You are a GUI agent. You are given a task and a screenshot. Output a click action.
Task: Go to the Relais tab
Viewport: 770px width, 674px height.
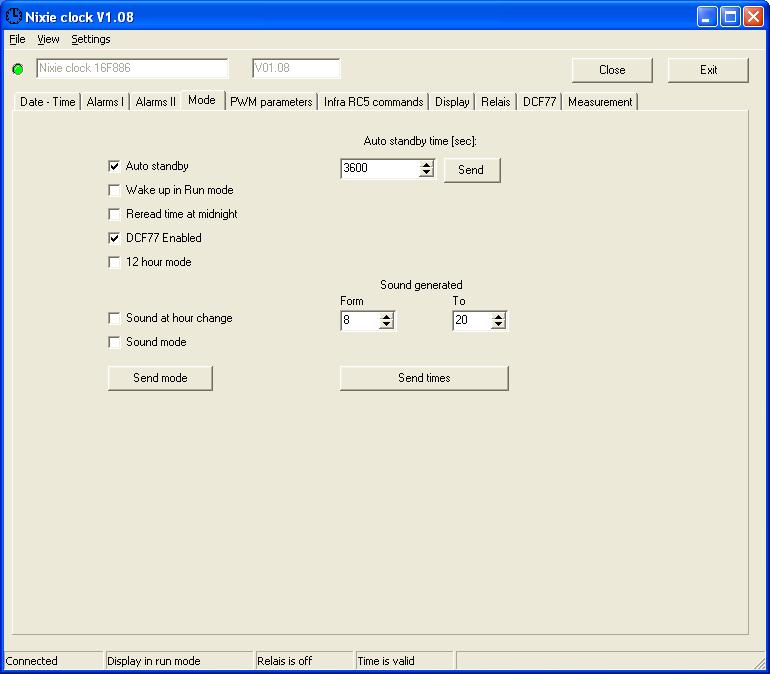click(495, 102)
